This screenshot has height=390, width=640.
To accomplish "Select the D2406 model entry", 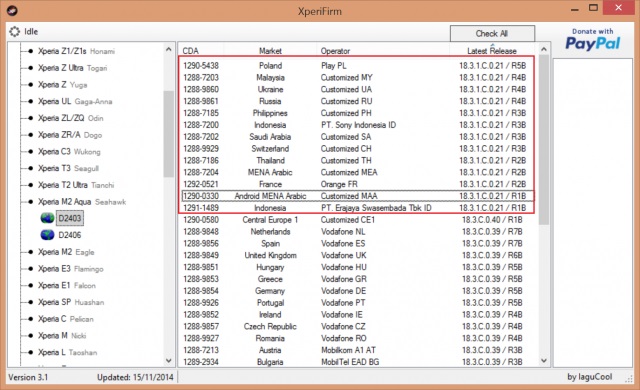I will point(70,235).
